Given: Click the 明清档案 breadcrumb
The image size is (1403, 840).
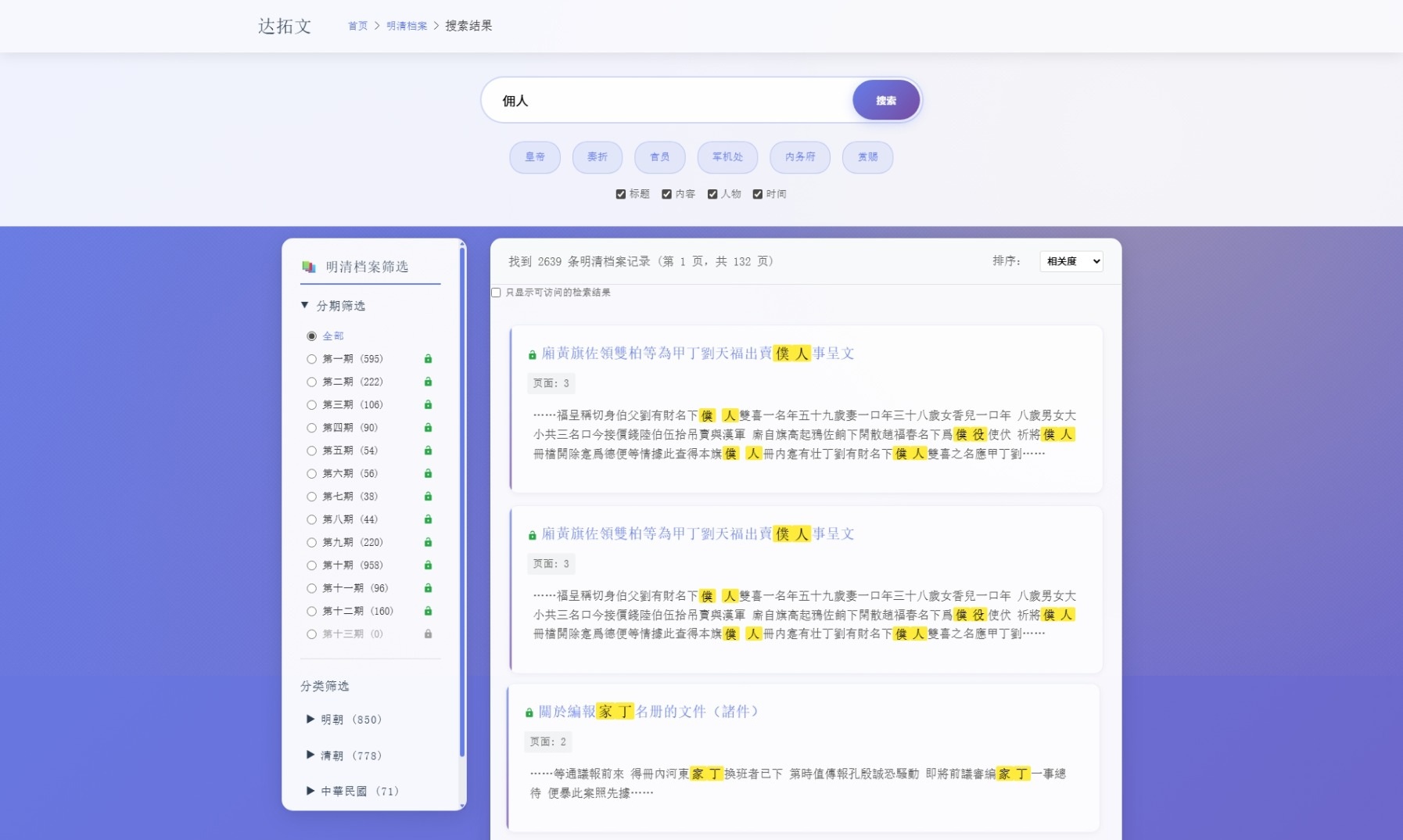Looking at the screenshot, I should 406,25.
